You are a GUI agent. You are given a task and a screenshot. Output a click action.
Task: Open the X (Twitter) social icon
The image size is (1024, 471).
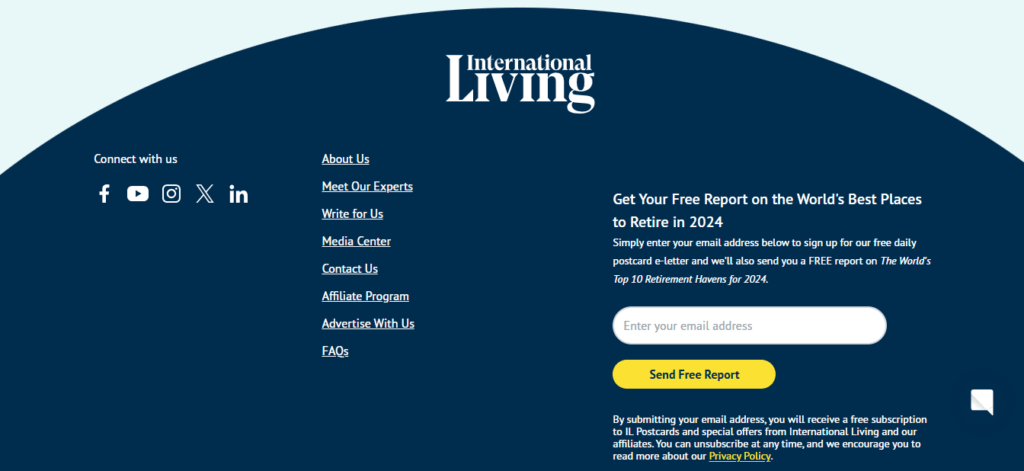205,194
